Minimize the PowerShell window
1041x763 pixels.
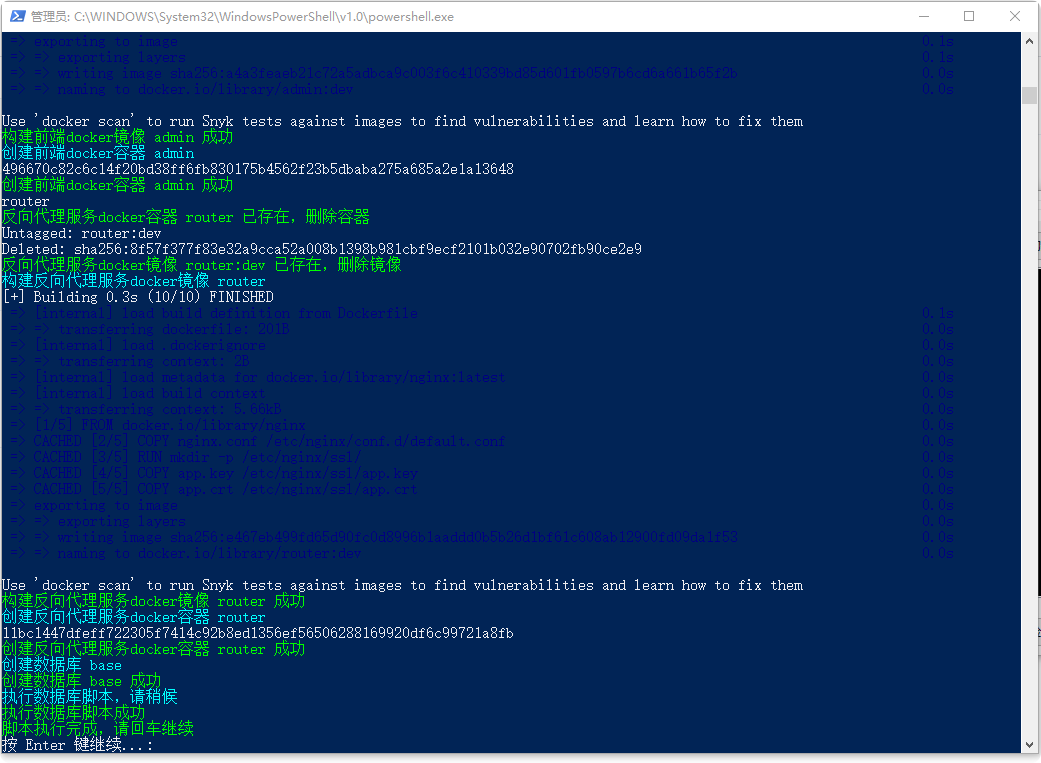click(923, 16)
